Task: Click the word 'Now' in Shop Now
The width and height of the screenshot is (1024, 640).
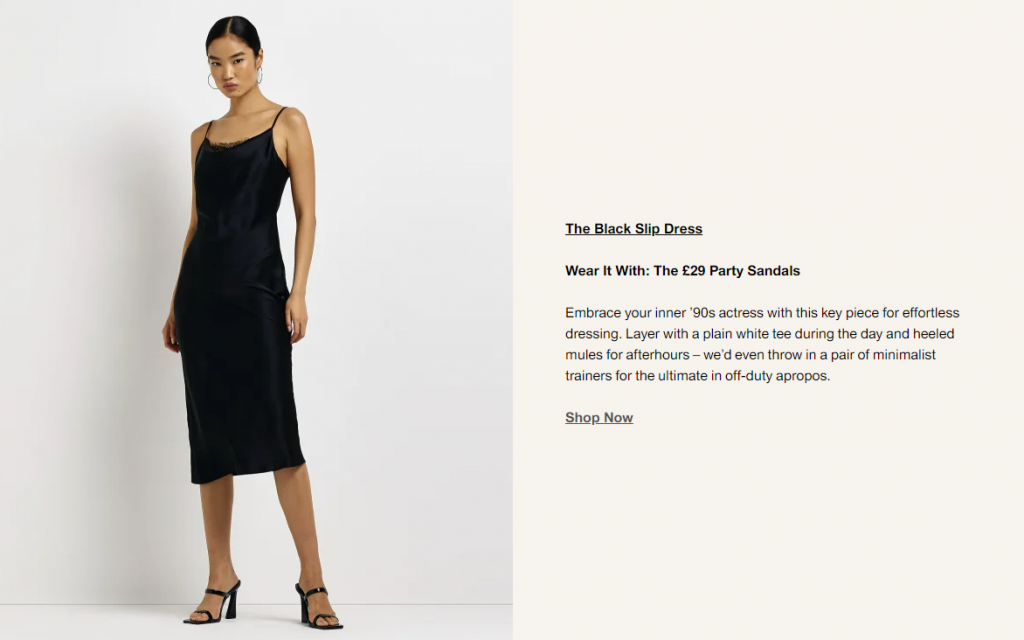Action: point(618,417)
